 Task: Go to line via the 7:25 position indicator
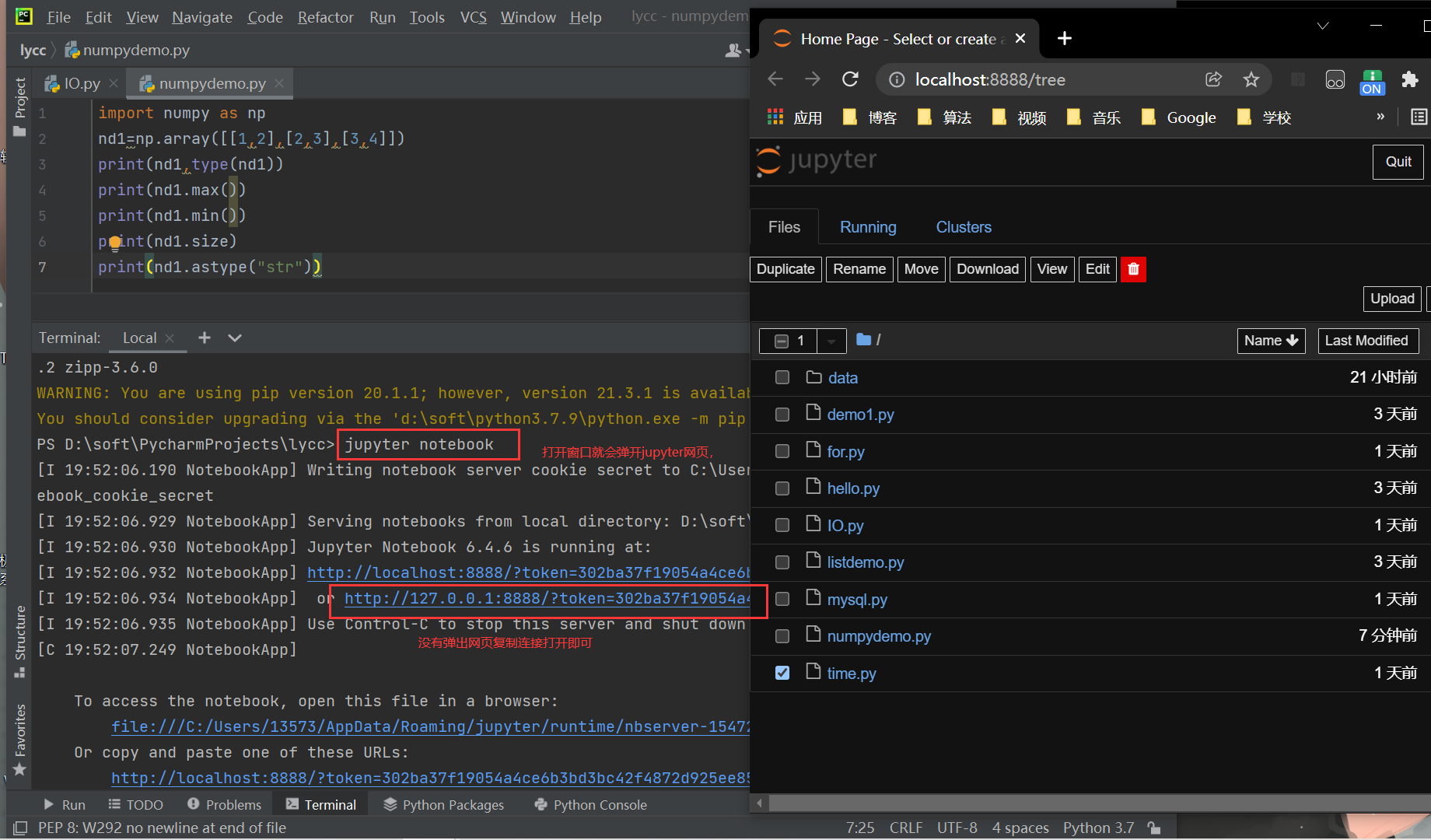click(x=860, y=828)
